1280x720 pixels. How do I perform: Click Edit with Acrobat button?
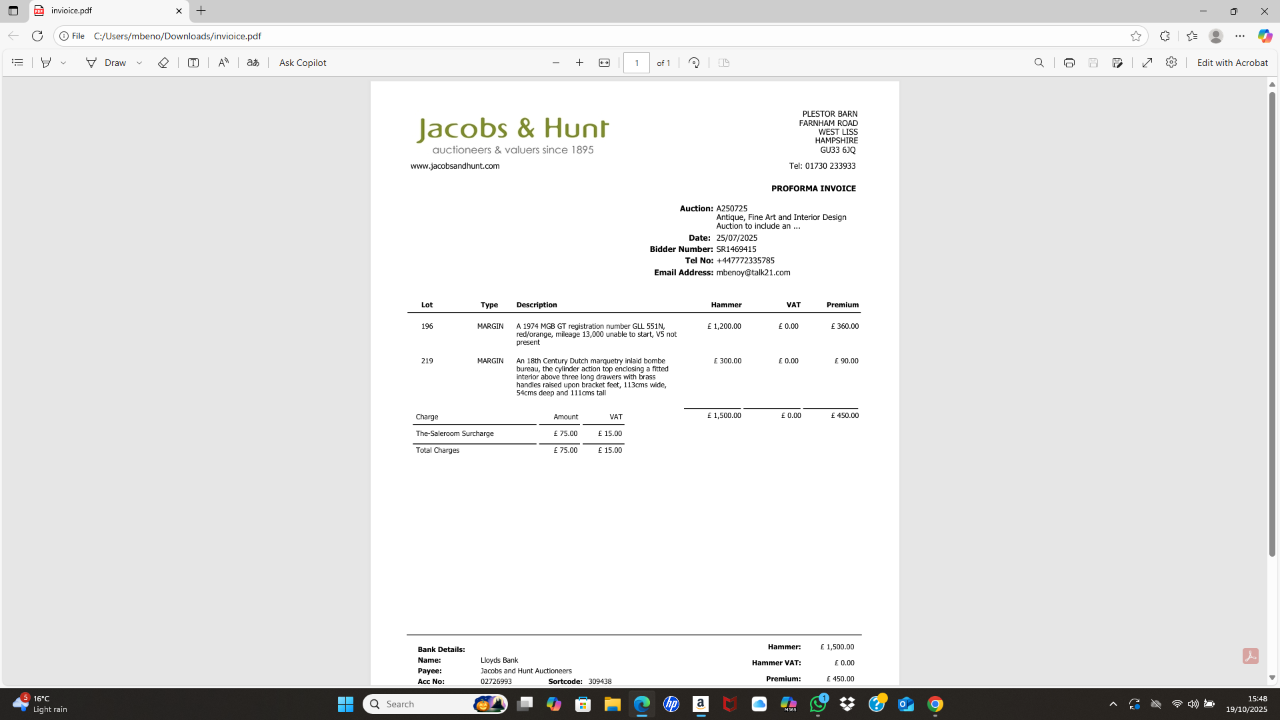(1232, 62)
